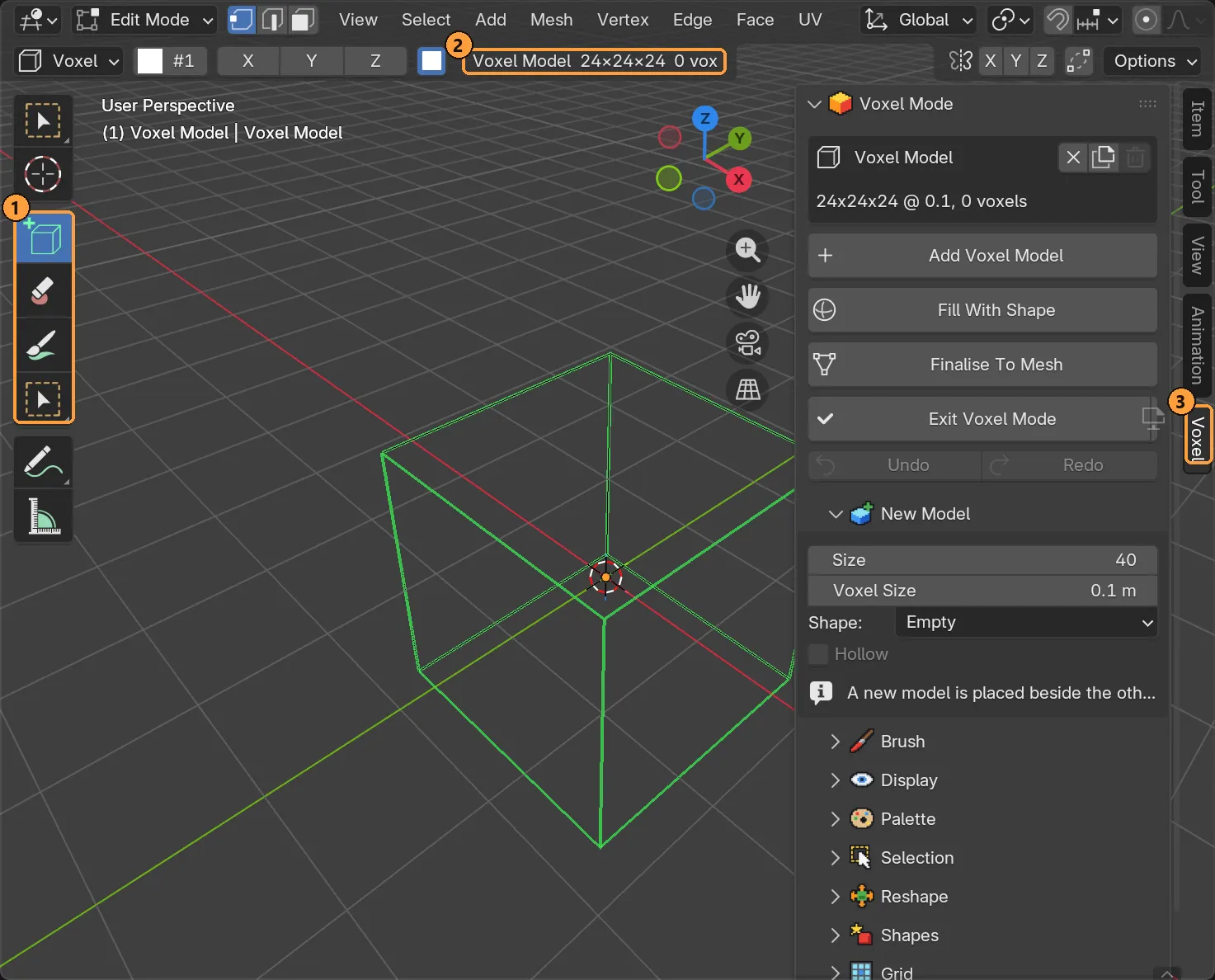Image resolution: width=1215 pixels, height=980 pixels.
Task: Select the Select Box tool
Action: coord(43,121)
